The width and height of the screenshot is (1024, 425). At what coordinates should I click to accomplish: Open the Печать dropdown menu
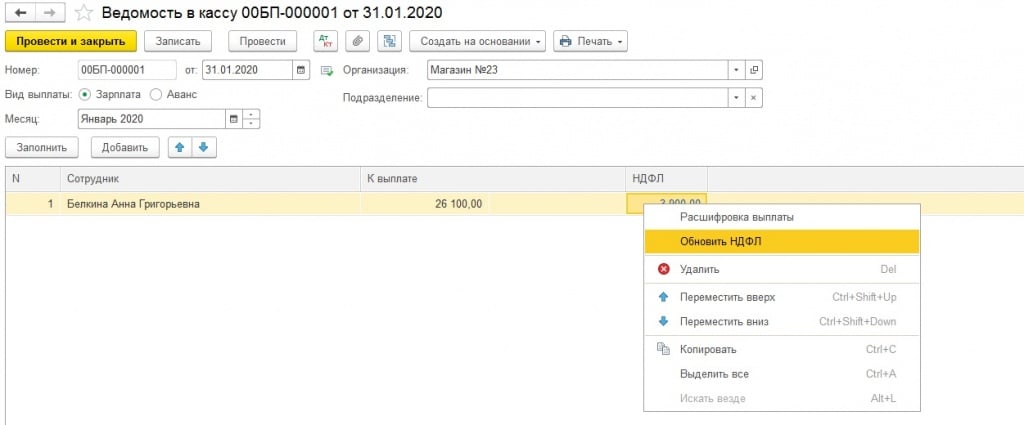coord(591,41)
